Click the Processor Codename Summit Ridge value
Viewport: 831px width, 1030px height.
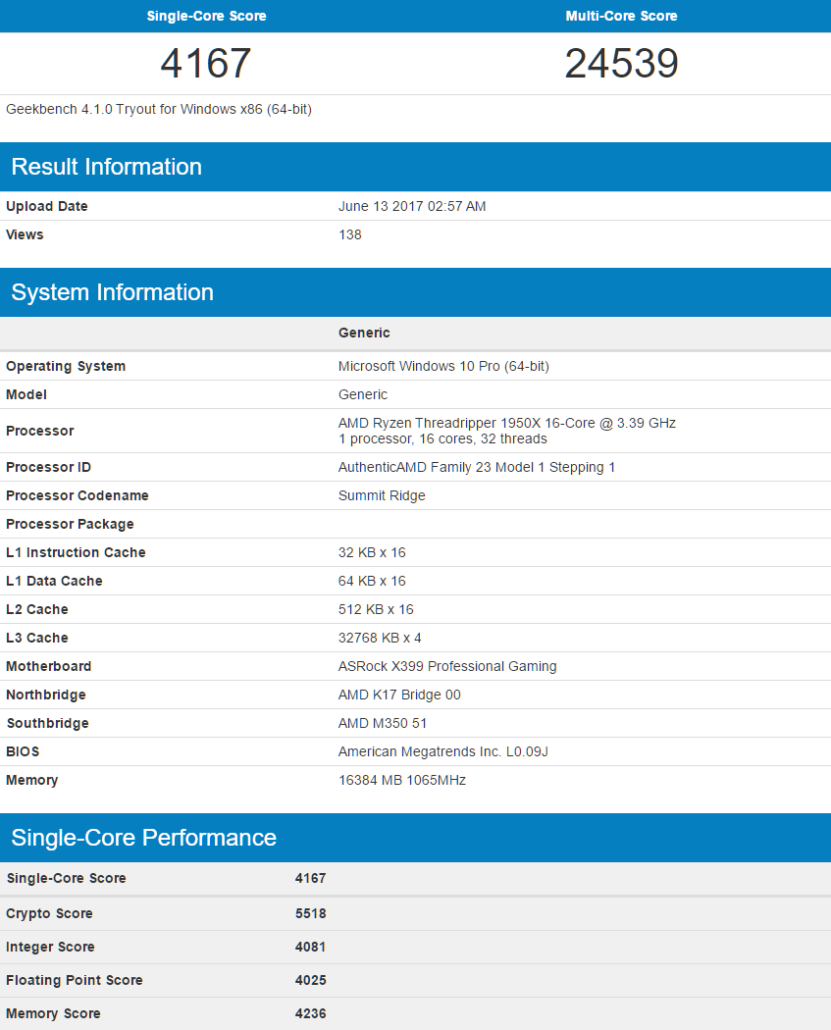pos(382,495)
